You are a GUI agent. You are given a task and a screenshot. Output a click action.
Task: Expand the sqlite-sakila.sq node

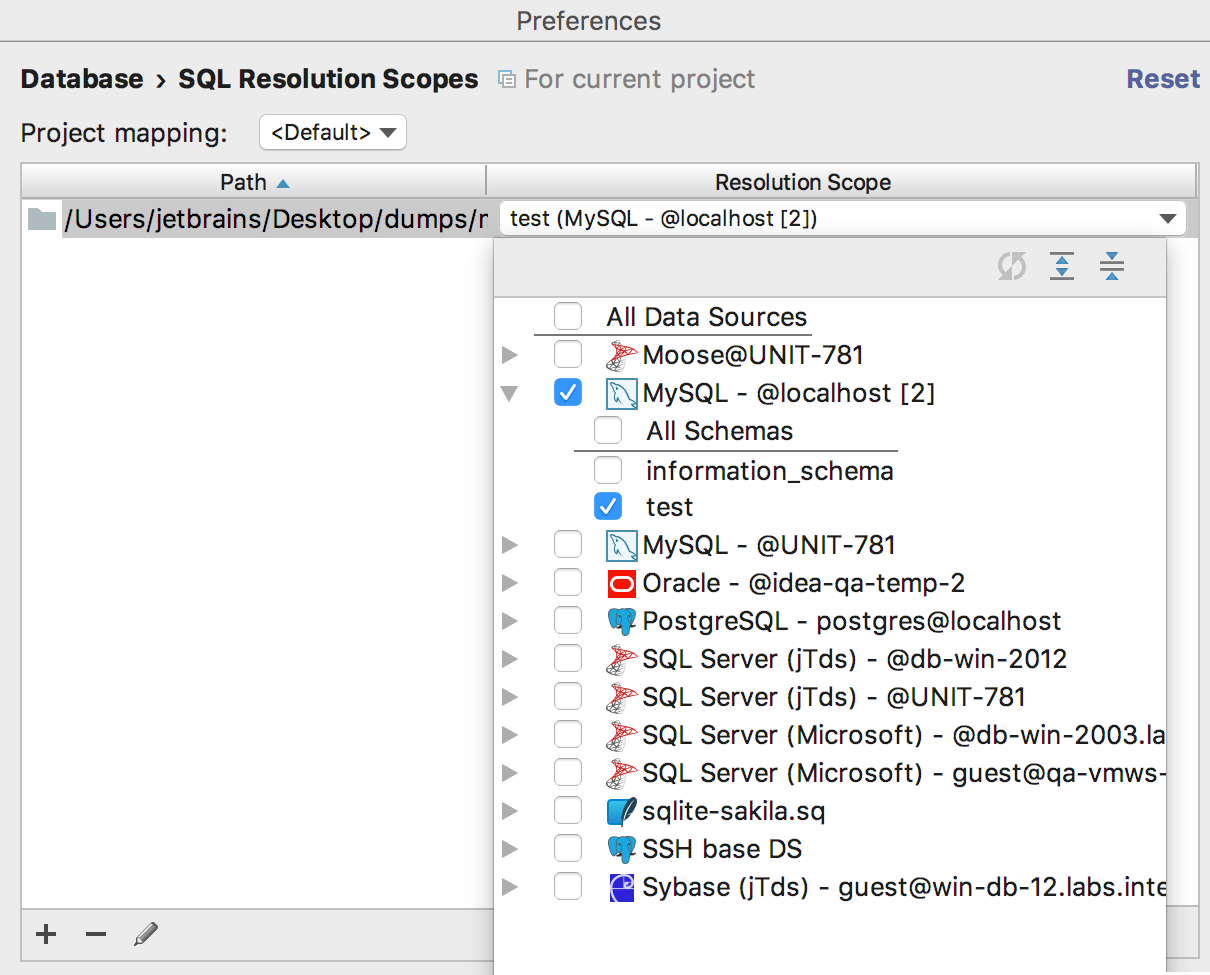pos(510,811)
